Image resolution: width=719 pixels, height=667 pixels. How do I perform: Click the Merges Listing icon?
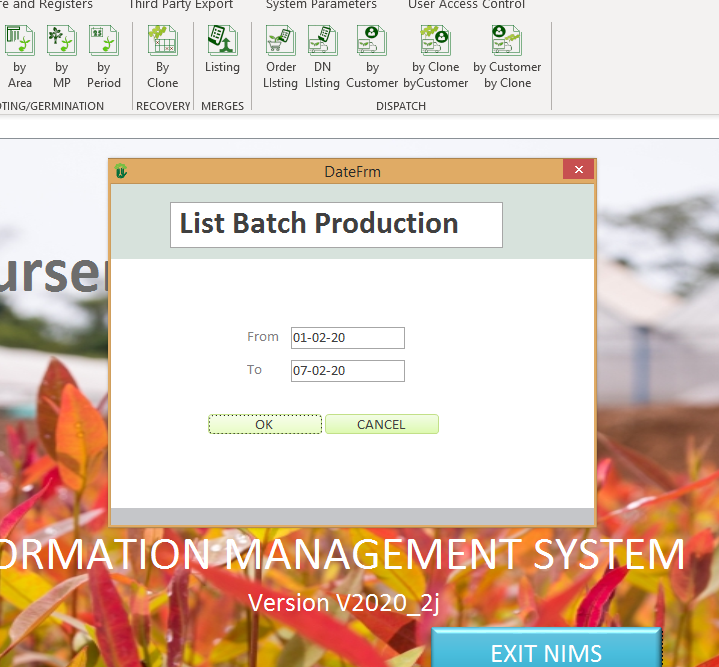pos(222,50)
